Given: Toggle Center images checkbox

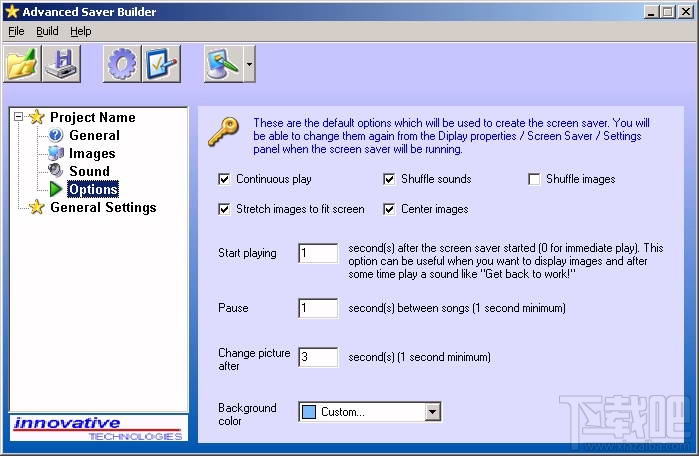Looking at the screenshot, I should coord(389,209).
